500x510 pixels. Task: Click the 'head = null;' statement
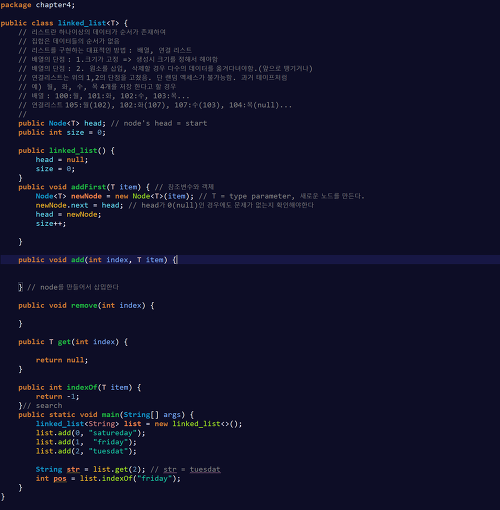(x=62, y=160)
